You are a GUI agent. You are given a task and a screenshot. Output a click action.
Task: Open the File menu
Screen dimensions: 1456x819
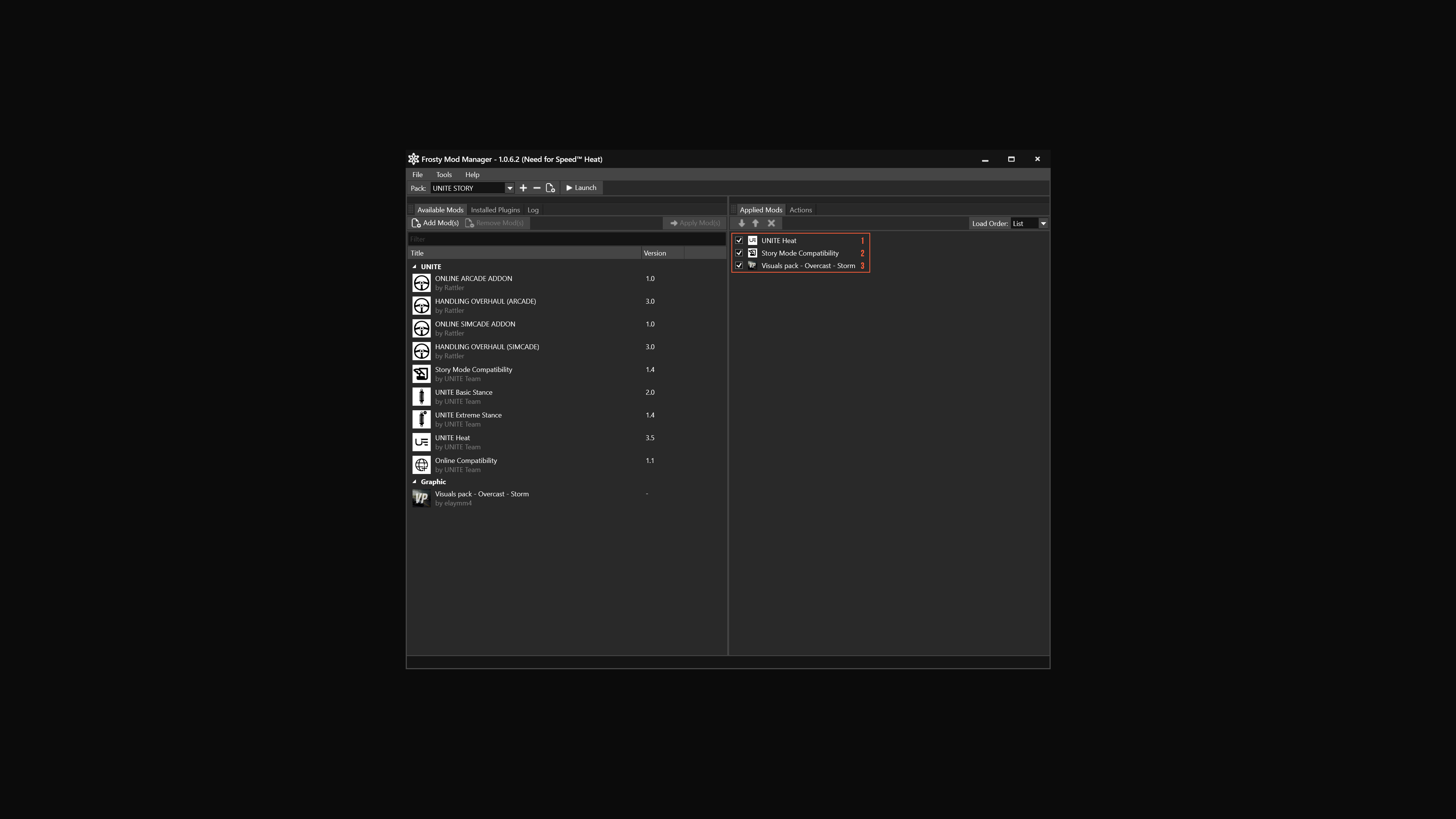pos(417,175)
